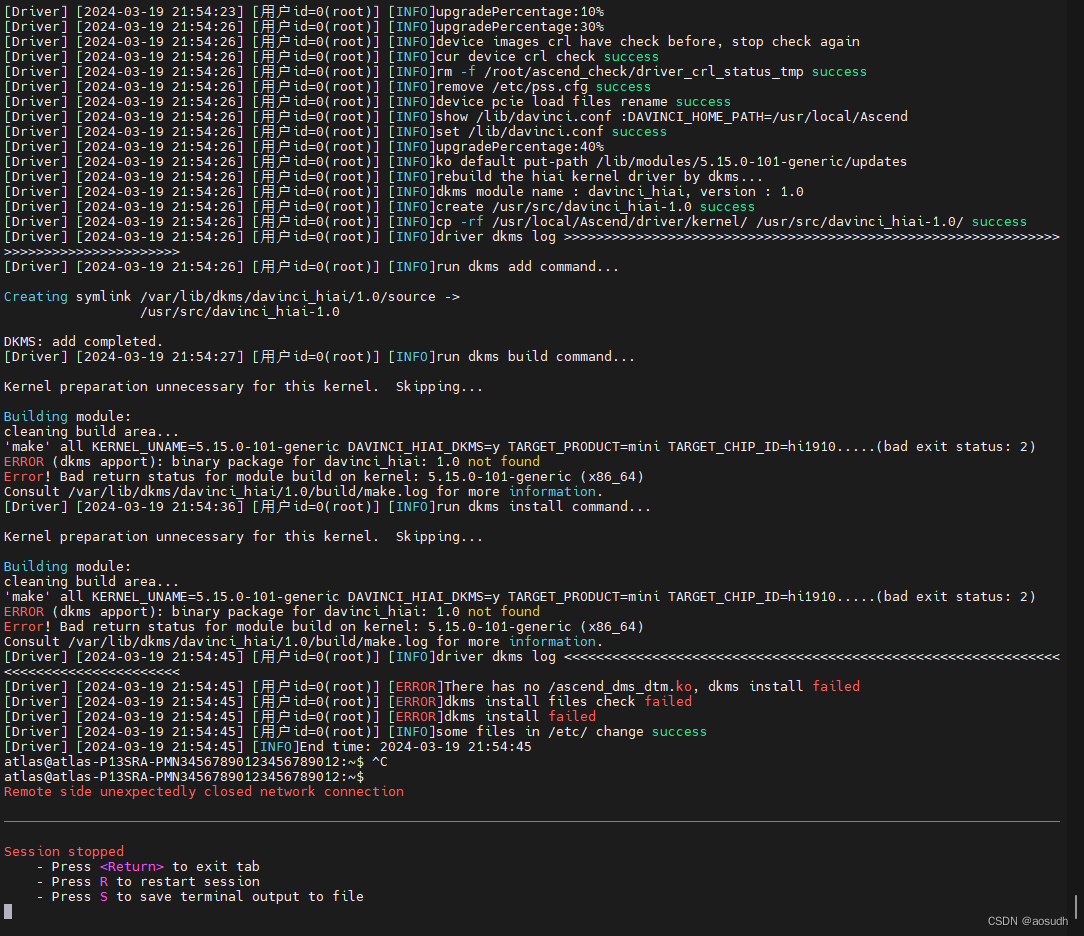This screenshot has width=1084, height=936.
Task: Click the "rm -f /root/ascend_check/driver_crl_status_tmp" line
Action: click(x=436, y=72)
